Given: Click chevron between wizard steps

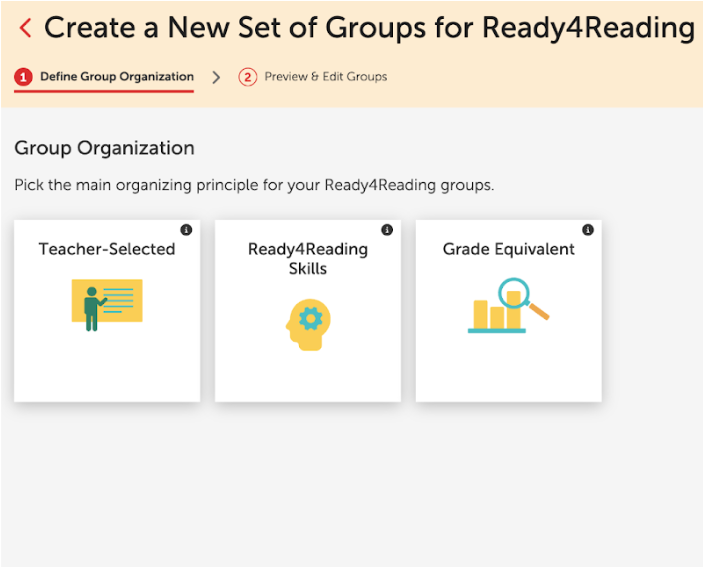Looking at the screenshot, I should (216, 77).
